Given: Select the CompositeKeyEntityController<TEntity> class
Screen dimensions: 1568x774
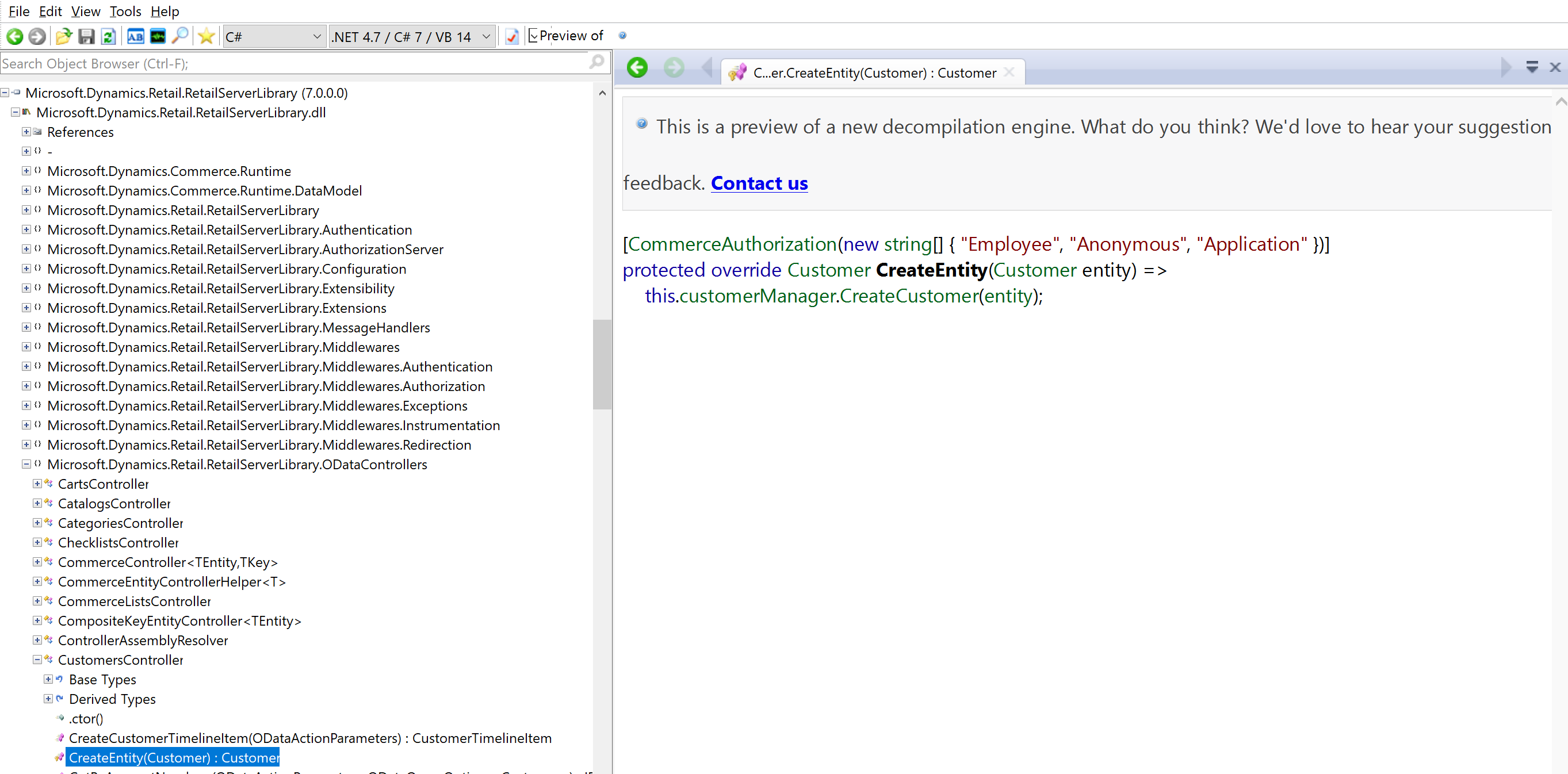Looking at the screenshot, I should (179, 620).
